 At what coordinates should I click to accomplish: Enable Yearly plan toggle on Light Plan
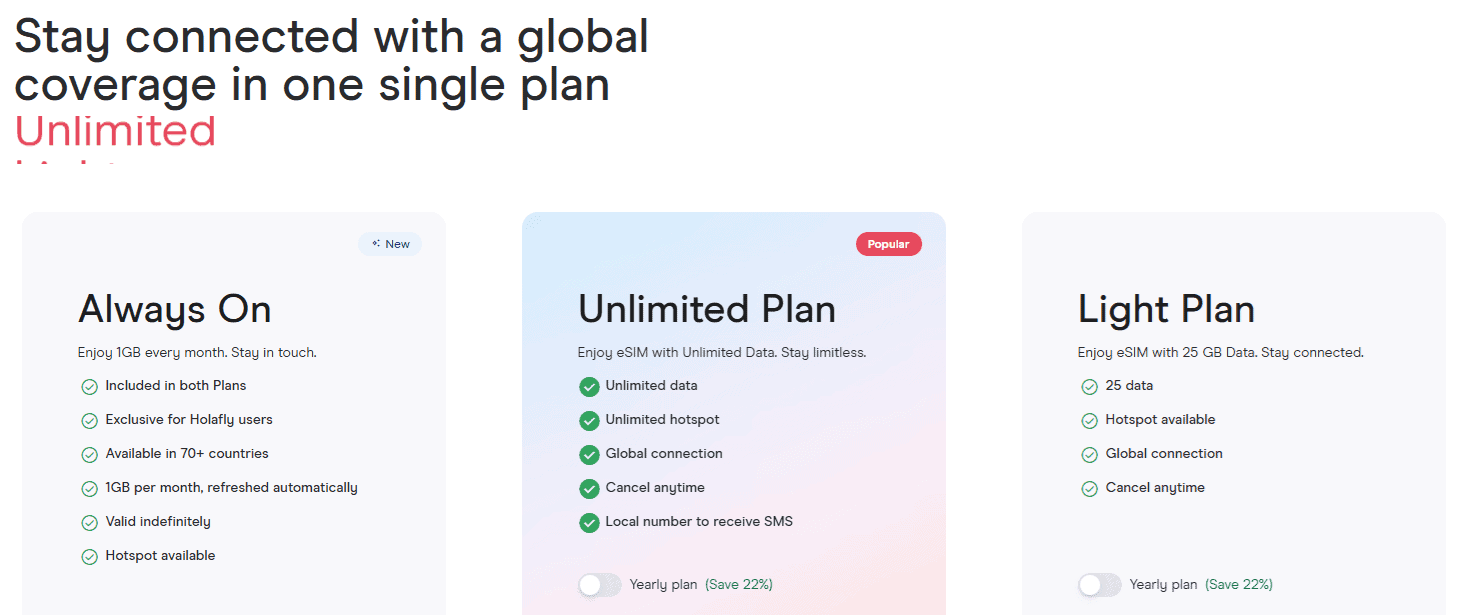tap(1099, 585)
